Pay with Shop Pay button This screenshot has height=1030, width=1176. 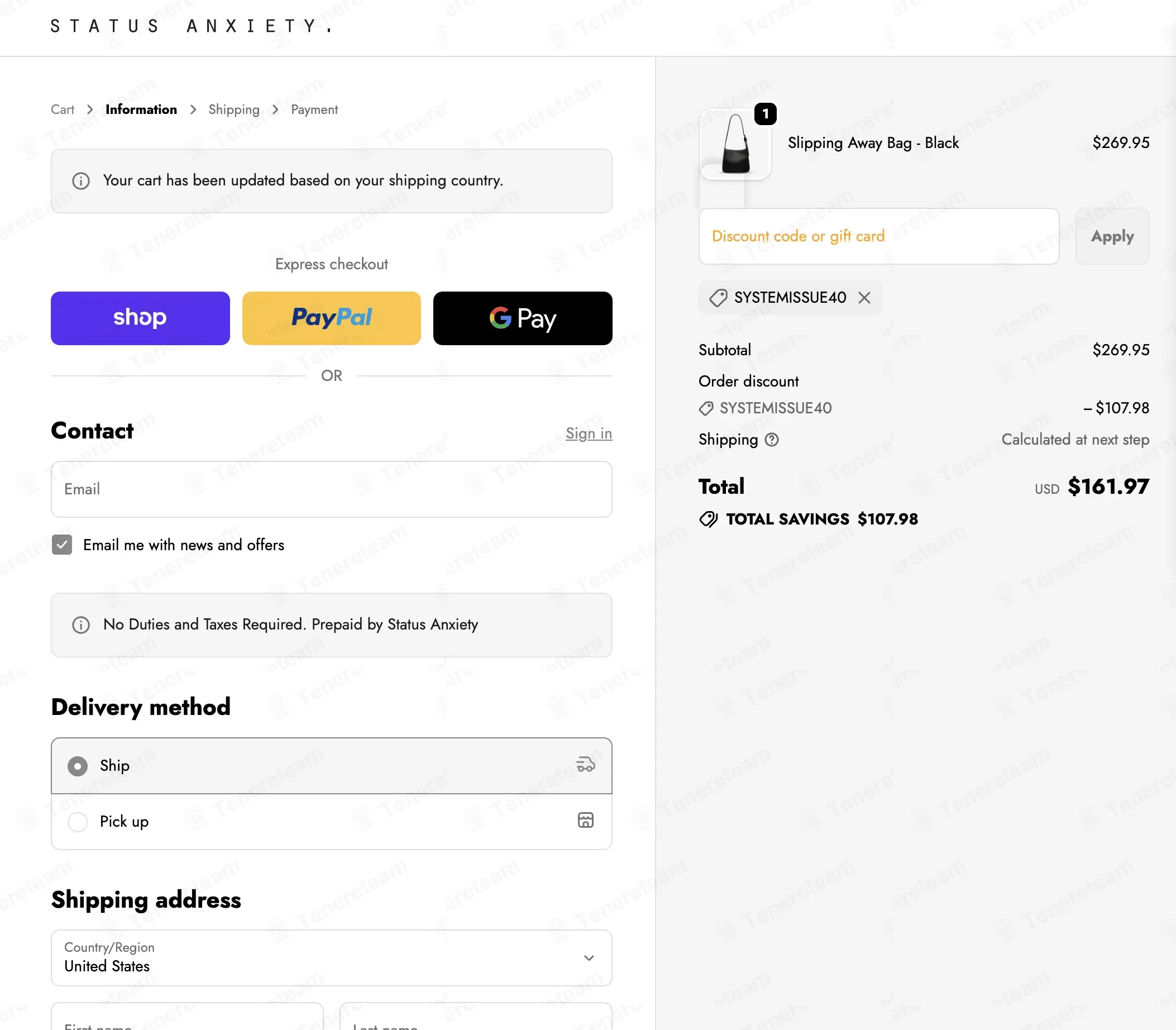140,318
